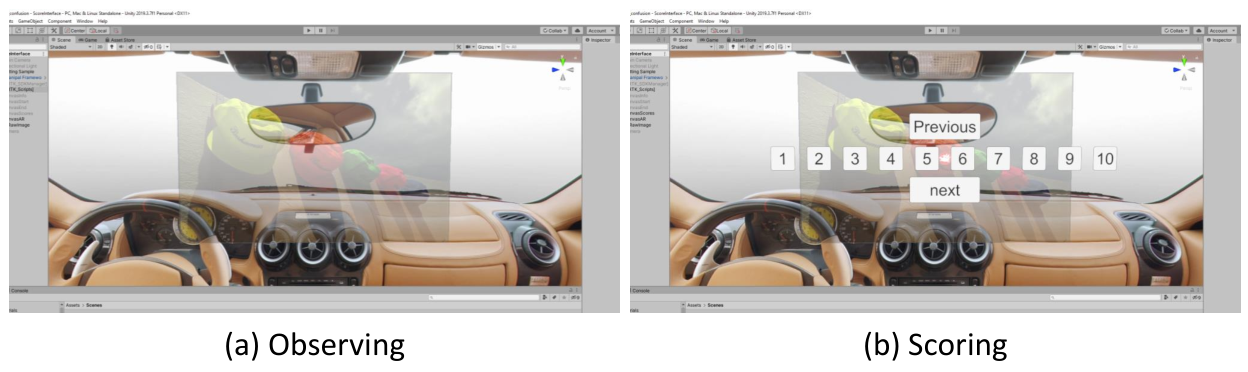Toggle Local handle rotation in Observing toolbar
Screen dimensions: 1248x372
tap(98, 31)
